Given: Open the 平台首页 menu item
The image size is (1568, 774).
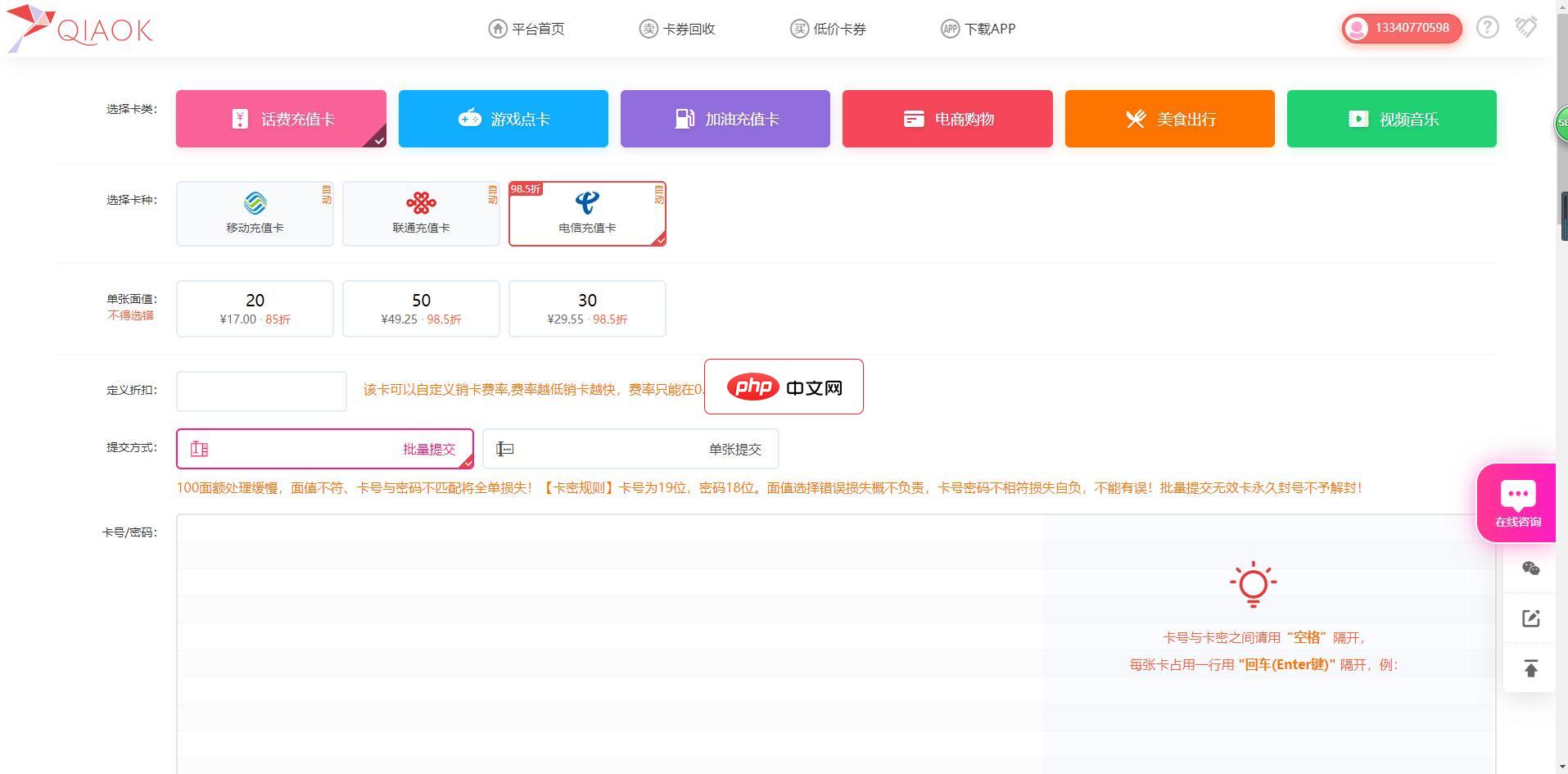Looking at the screenshot, I should [526, 28].
